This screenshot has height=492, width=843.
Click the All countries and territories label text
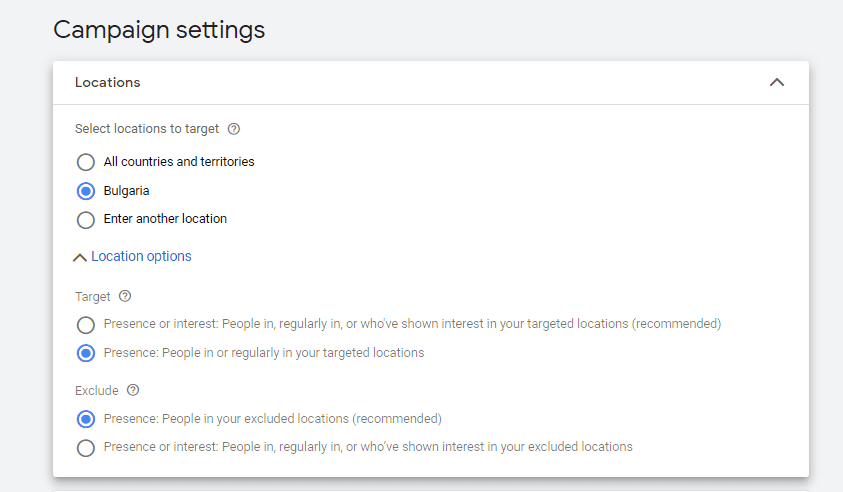(x=179, y=162)
